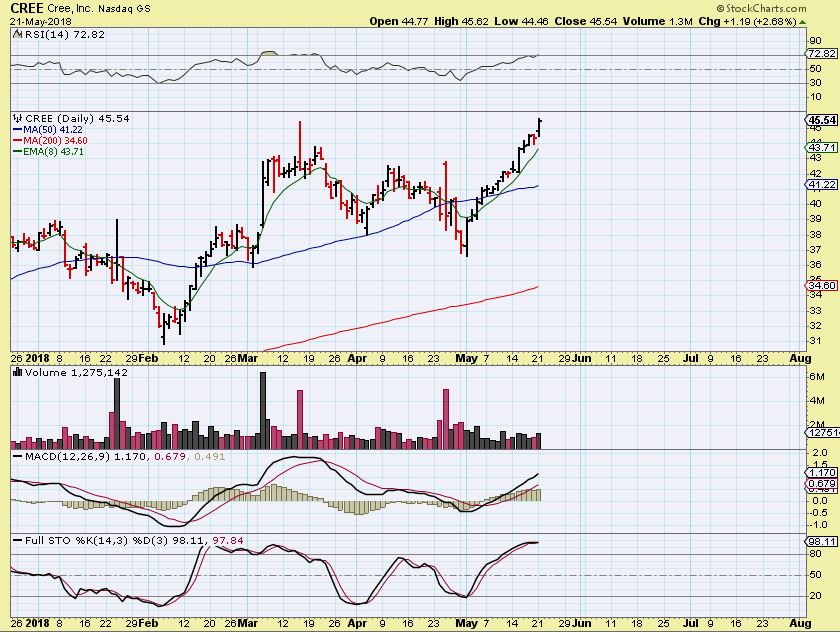Viewport: 840px width, 632px height.
Task: Click the 0.491 MACD histogram value label
Action: click(x=209, y=456)
